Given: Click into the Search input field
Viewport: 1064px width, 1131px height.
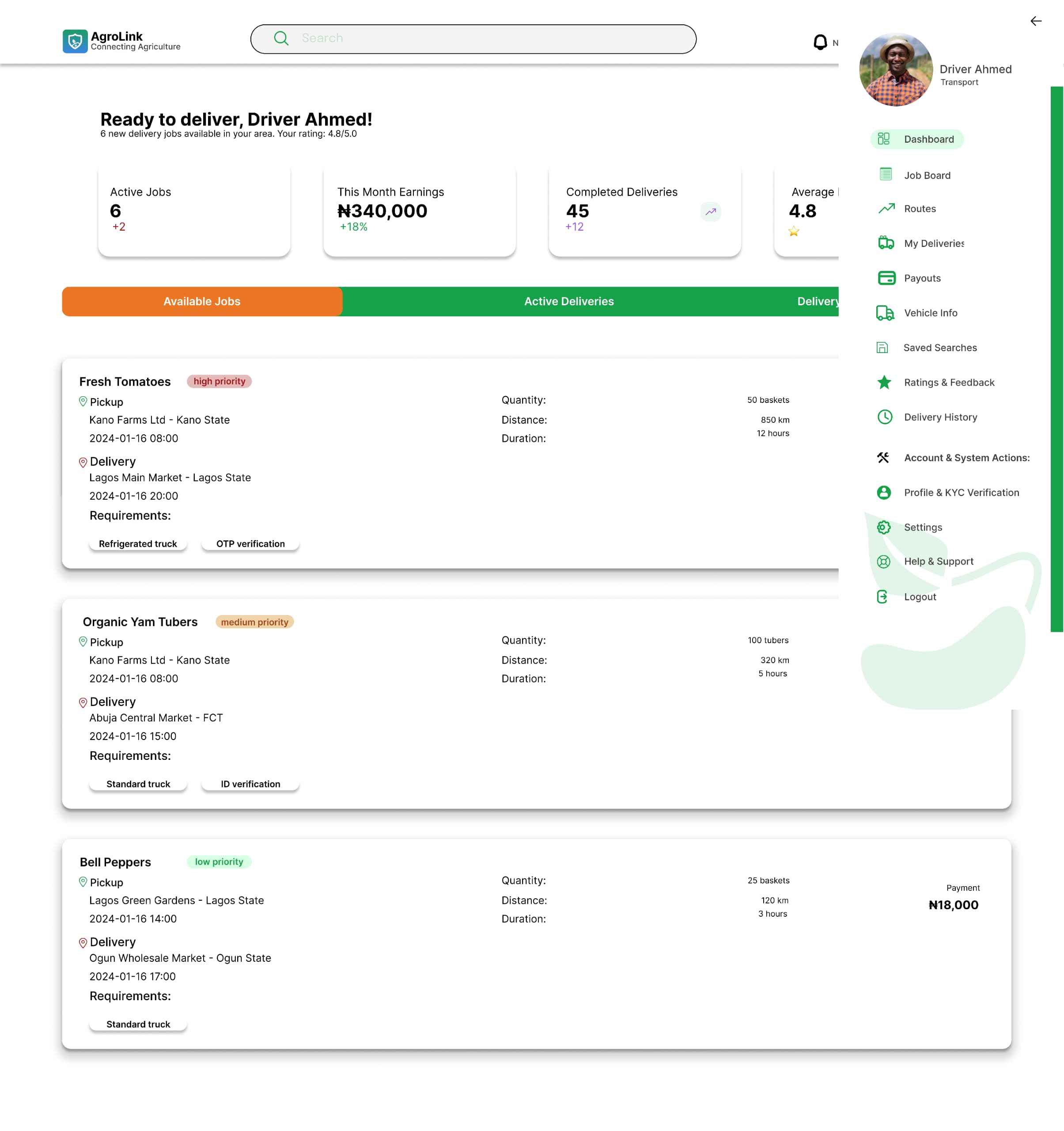Looking at the screenshot, I should point(473,39).
